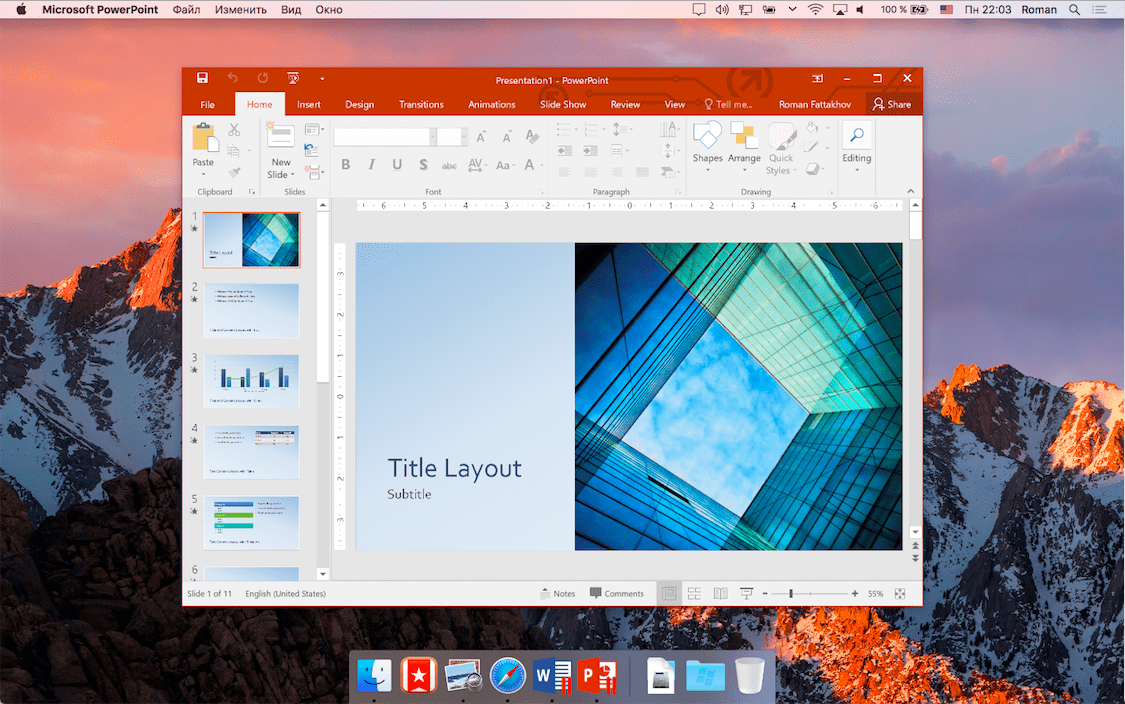Viewport: 1125px width, 704px height.
Task: Cut selection with the scissors icon
Action: point(234,130)
